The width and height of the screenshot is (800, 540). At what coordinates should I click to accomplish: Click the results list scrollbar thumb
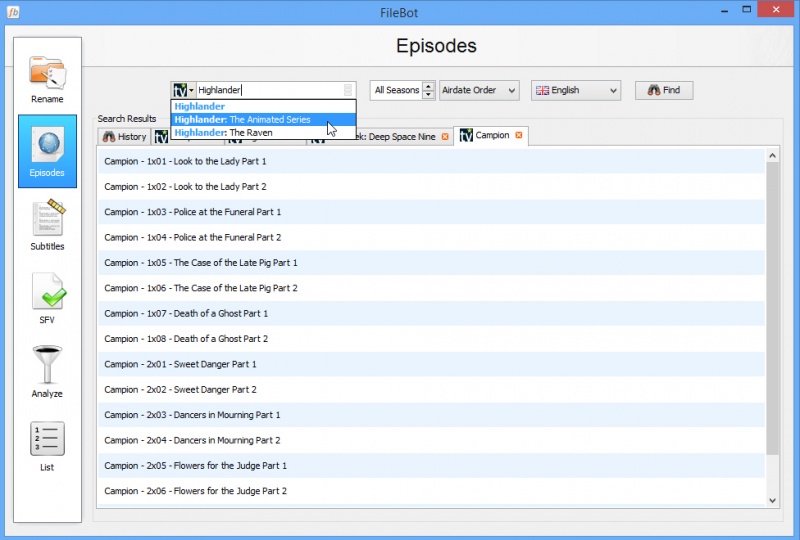(x=772, y=309)
